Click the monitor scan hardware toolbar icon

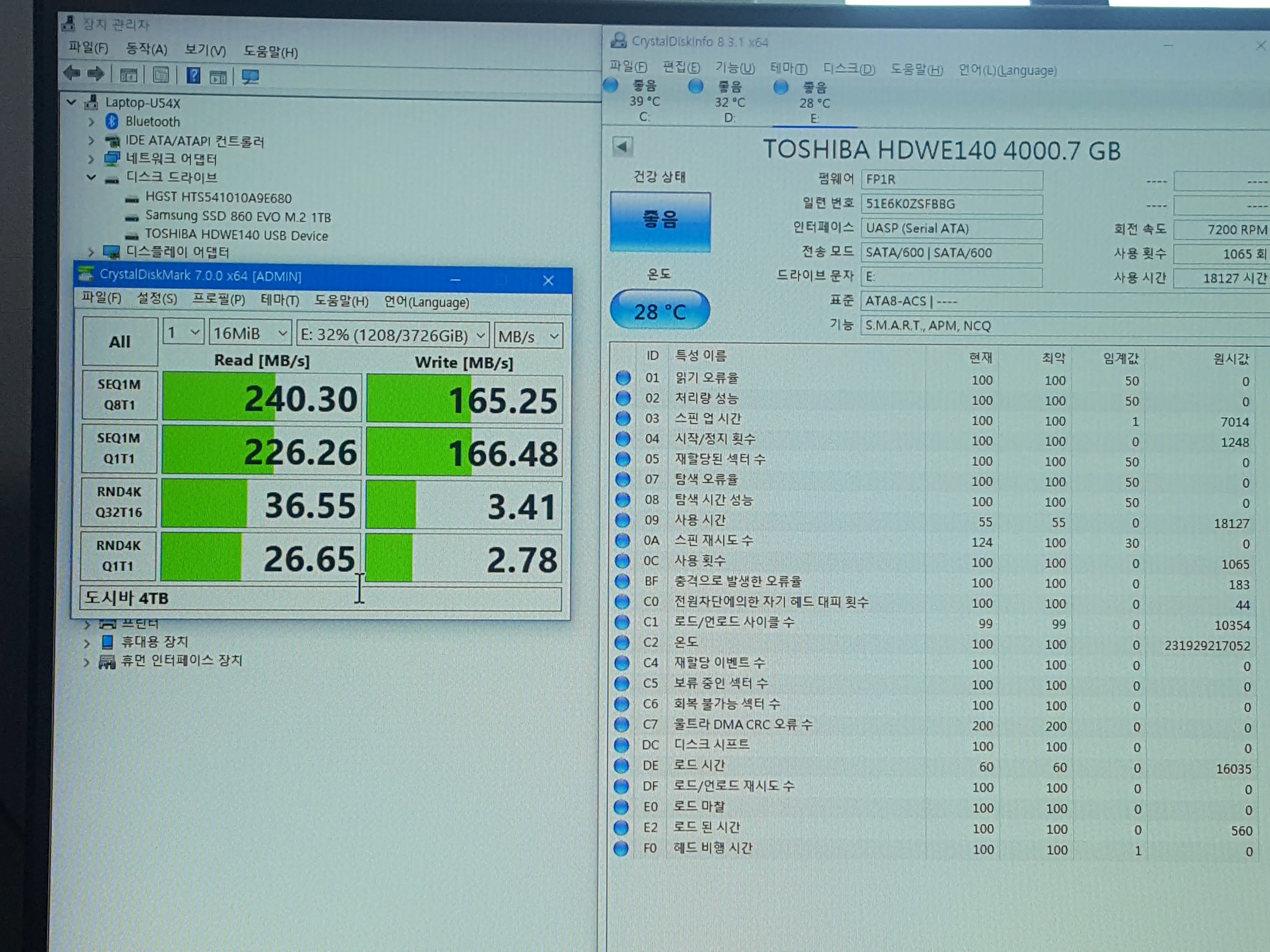(250, 77)
